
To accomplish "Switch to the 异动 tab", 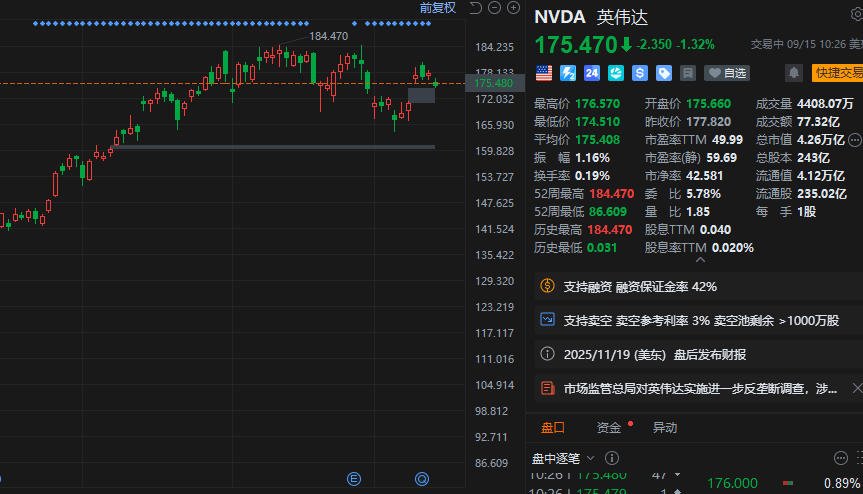I will tap(665, 427).
